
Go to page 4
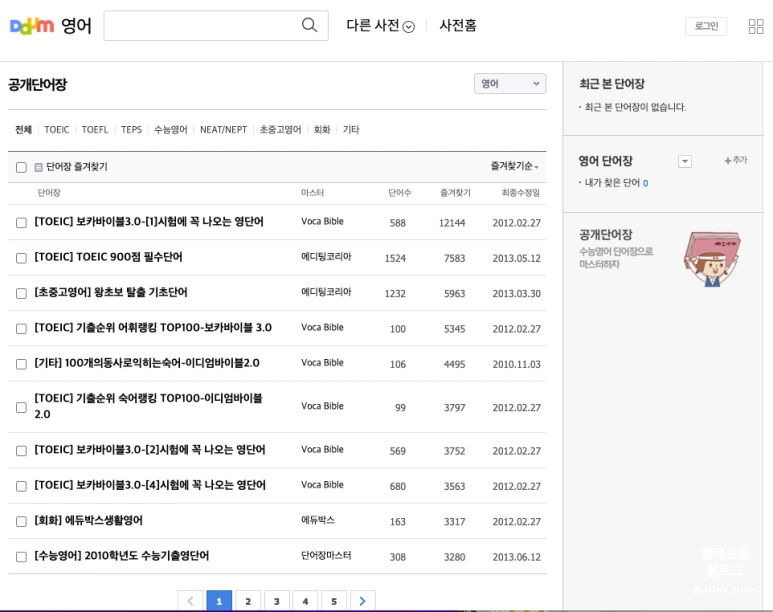point(305,601)
